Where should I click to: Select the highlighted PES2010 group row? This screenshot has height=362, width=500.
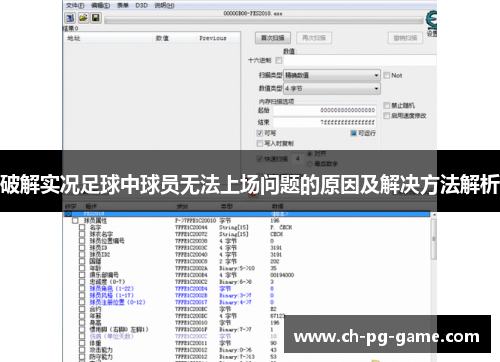247,214
